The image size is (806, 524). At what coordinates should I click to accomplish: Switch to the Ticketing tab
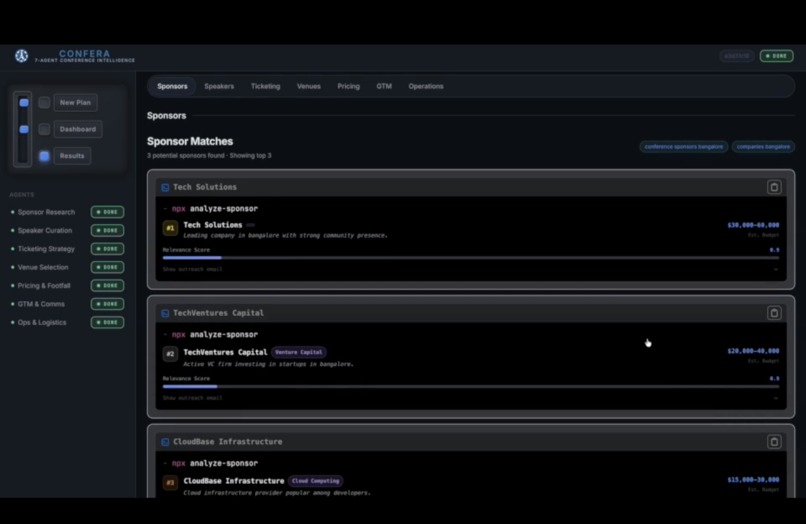click(265, 86)
